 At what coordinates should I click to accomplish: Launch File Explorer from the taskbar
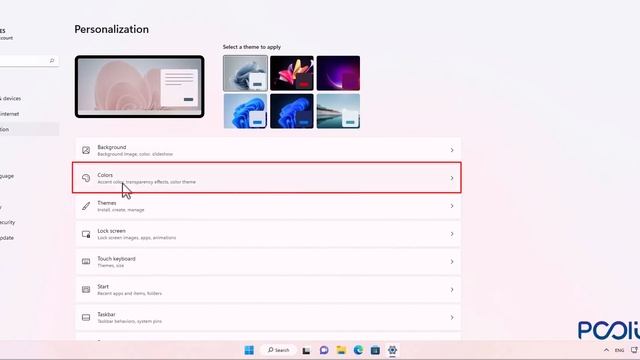341,350
